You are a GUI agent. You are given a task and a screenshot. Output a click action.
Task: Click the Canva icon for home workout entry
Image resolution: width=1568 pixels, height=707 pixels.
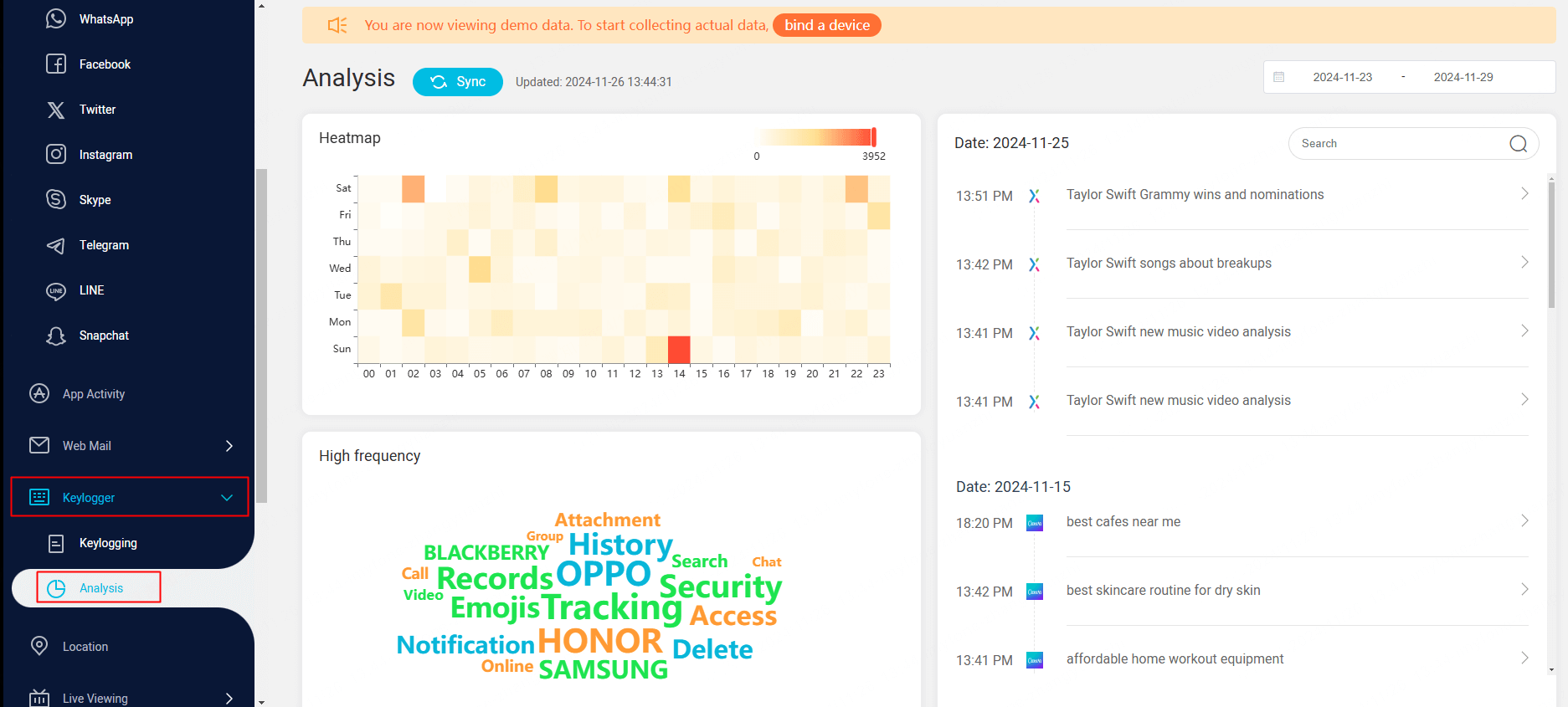[x=1035, y=660]
